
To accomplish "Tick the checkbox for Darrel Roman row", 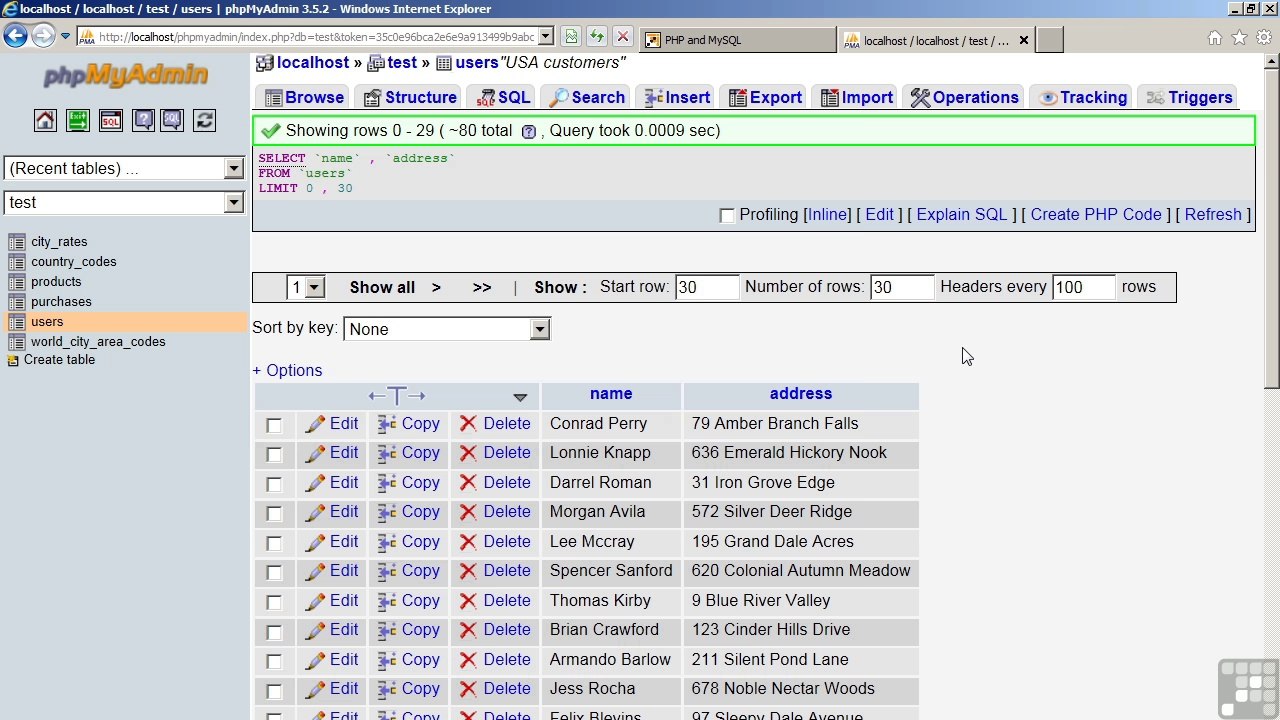I will (274, 484).
